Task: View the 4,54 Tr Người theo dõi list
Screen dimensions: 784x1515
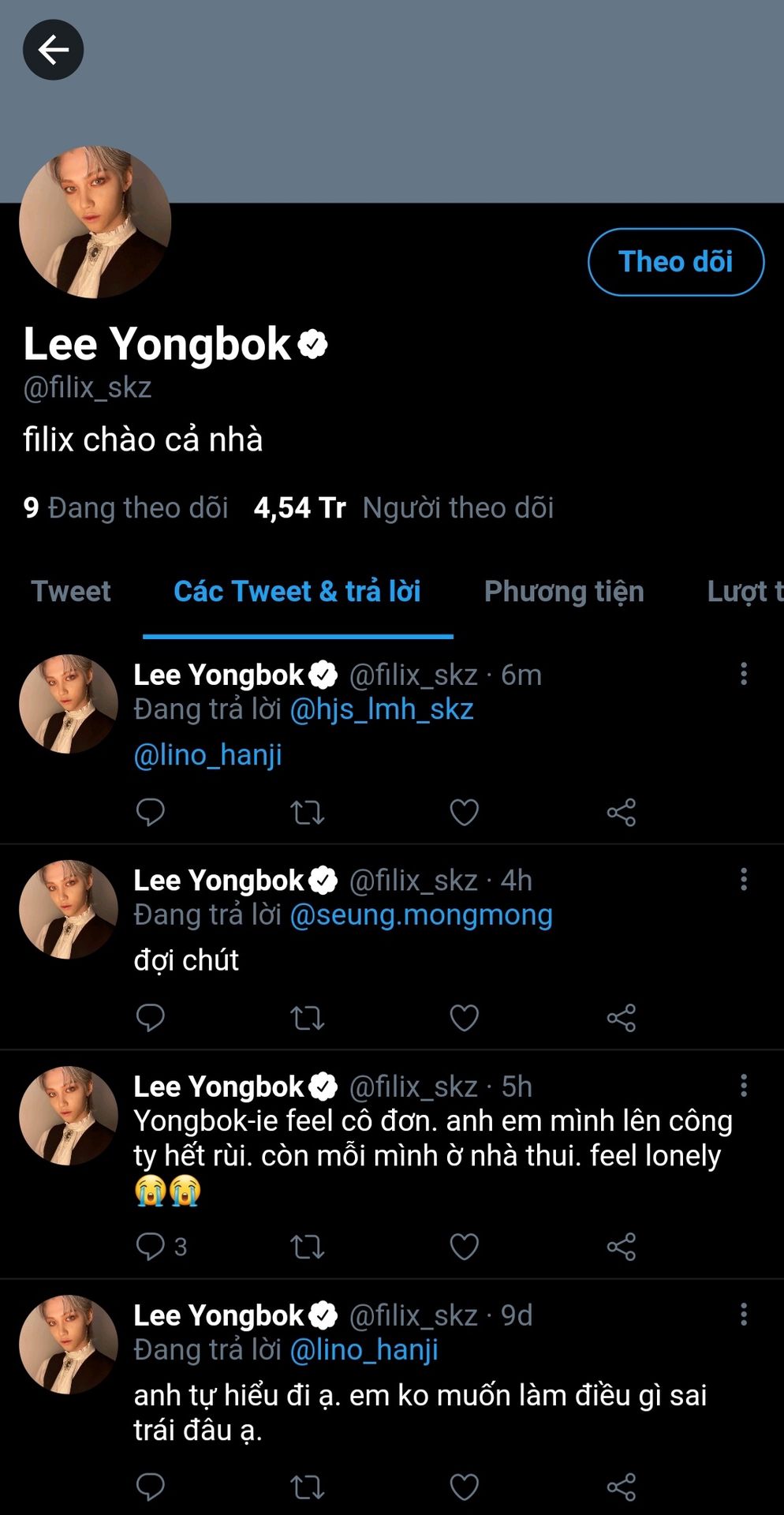Action: click(x=404, y=507)
